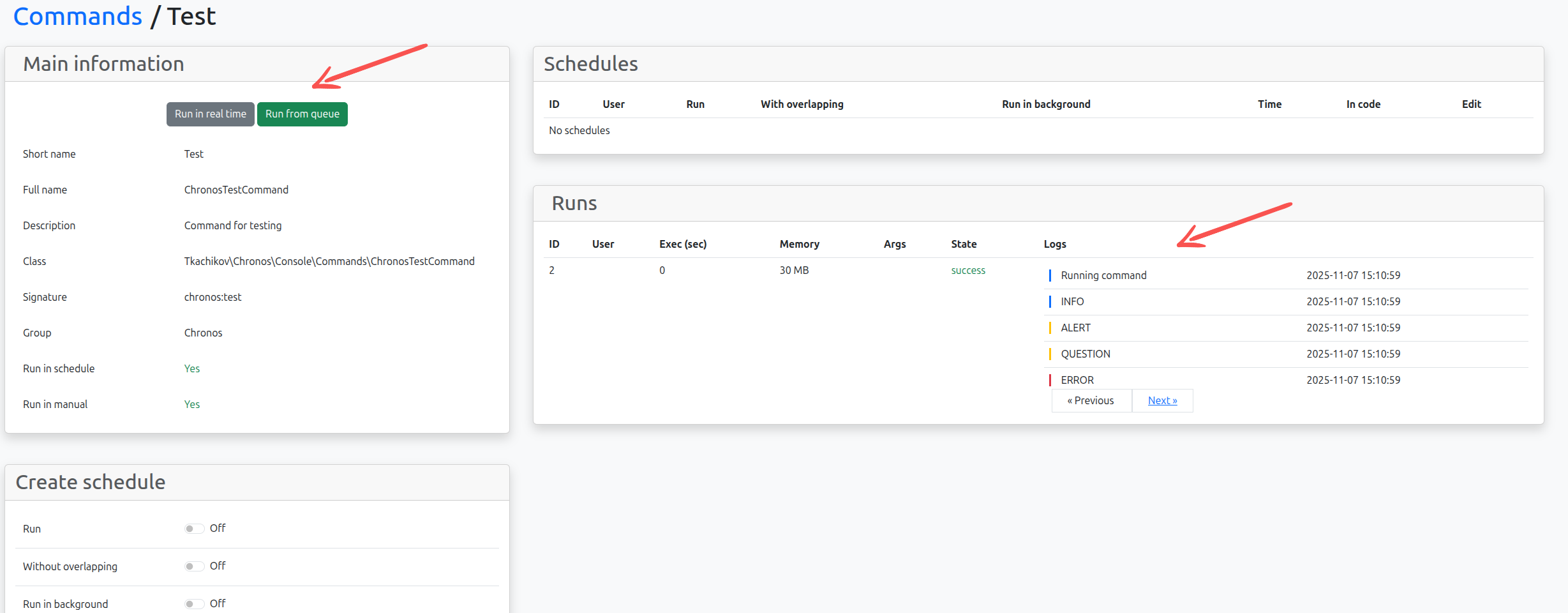Click the ALERT log row
Image resolution: width=1568 pixels, height=613 pixels.
(x=1075, y=328)
